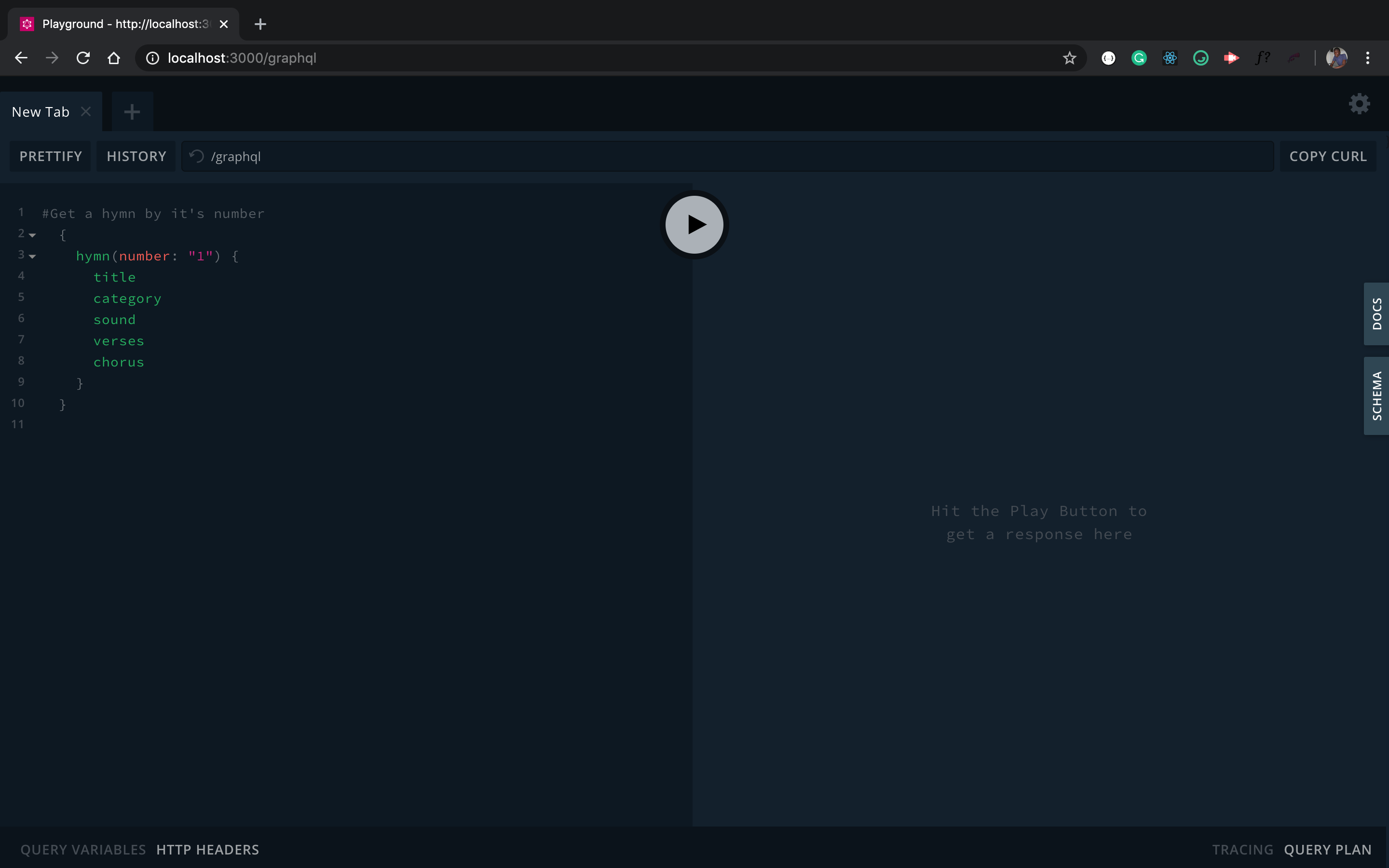1389x868 pixels.
Task: Close the New Tab playground tab
Action: point(86,111)
